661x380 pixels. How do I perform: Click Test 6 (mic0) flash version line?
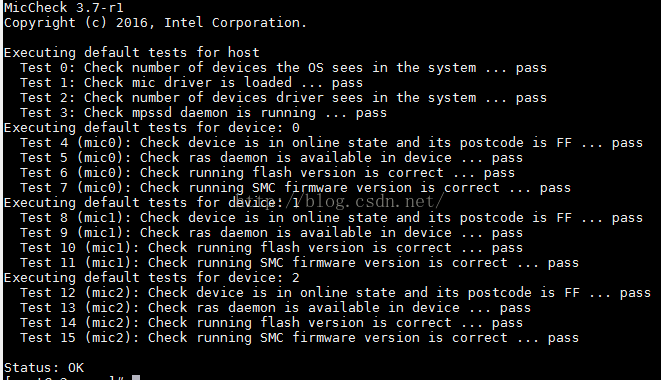(x=267, y=173)
